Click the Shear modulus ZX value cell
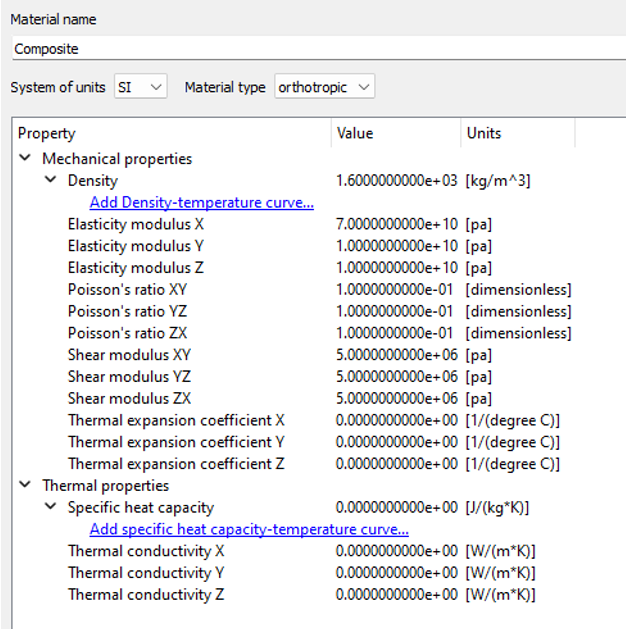This screenshot has width=626, height=629. tap(397, 399)
